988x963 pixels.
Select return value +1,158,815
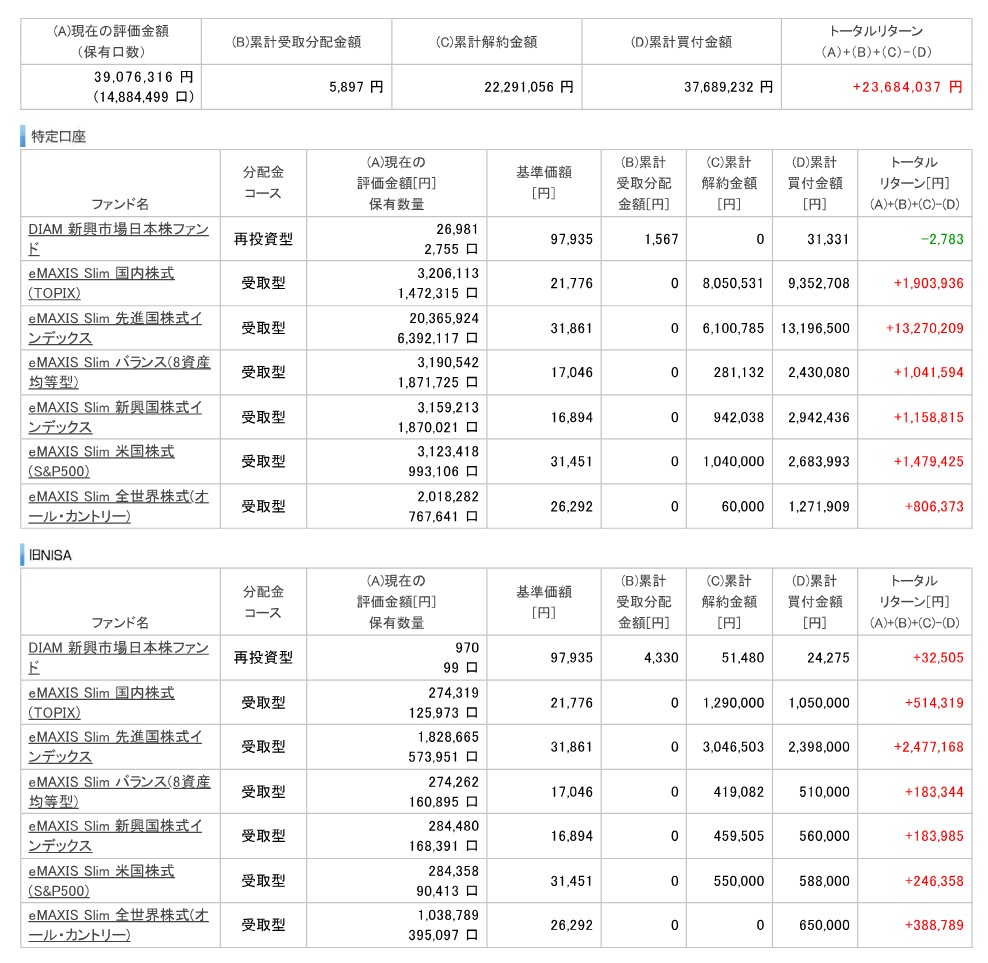tap(929, 417)
